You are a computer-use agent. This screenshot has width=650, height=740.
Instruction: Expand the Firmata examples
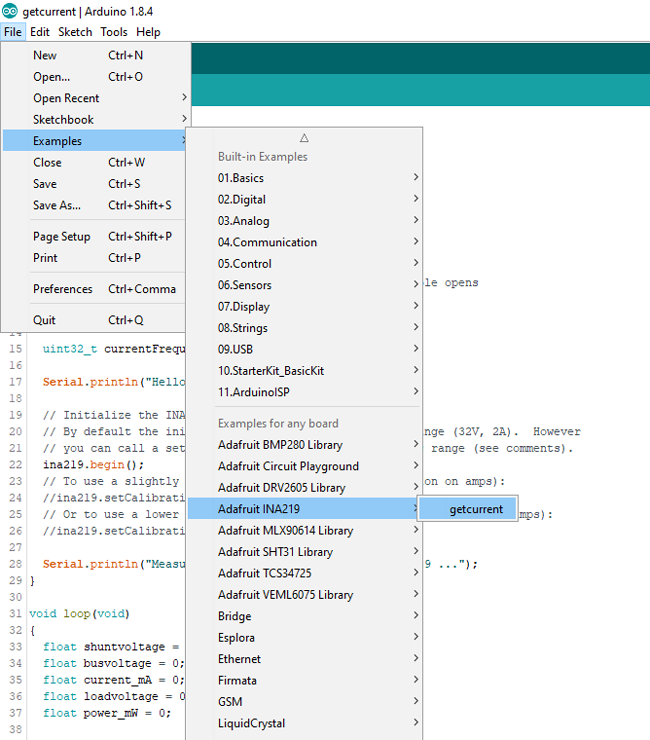coord(304,680)
